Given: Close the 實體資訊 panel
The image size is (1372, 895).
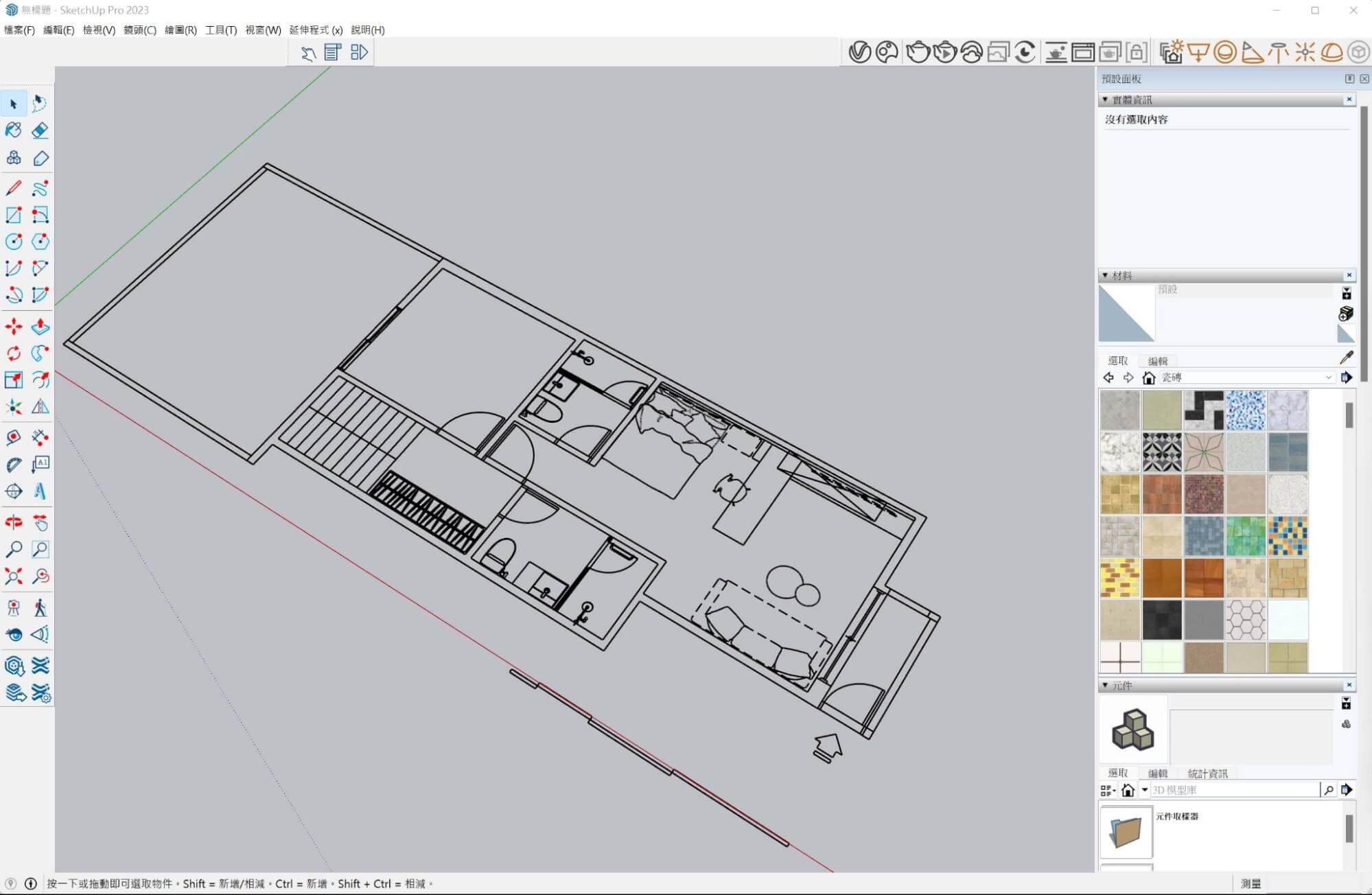Looking at the screenshot, I should click(1349, 100).
